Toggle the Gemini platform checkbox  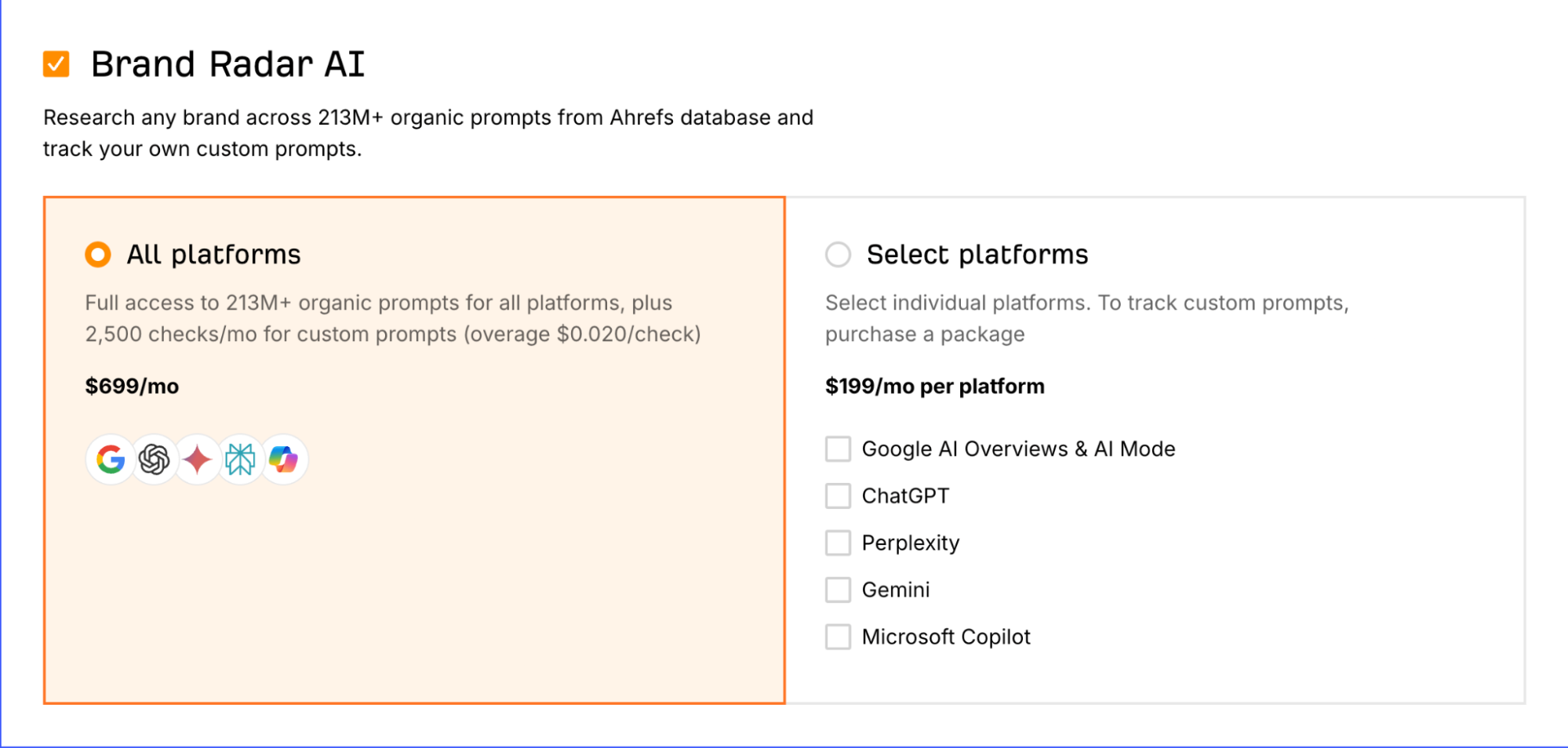(838, 590)
